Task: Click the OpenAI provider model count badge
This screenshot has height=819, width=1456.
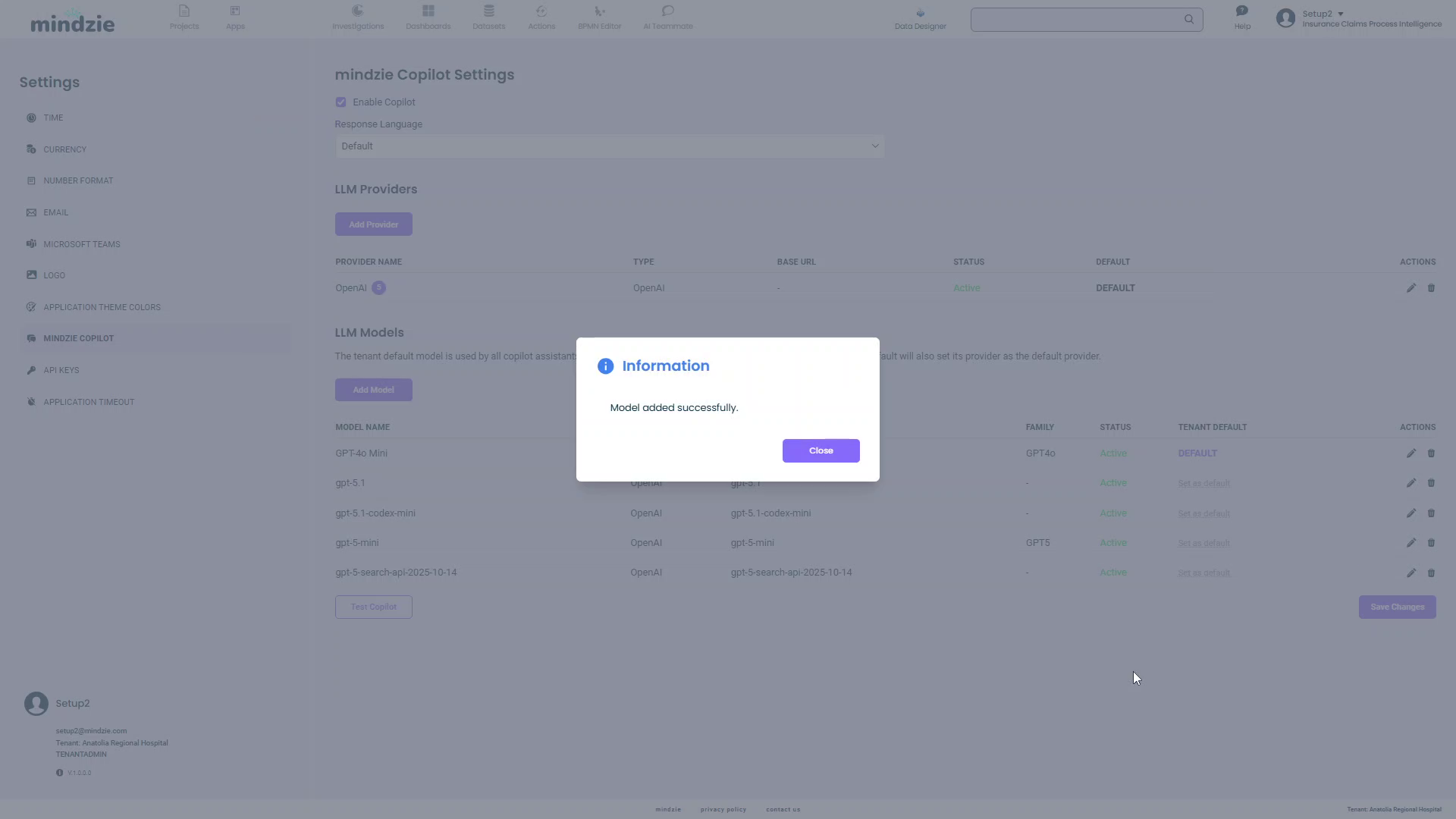Action: [x=378, y=287]
